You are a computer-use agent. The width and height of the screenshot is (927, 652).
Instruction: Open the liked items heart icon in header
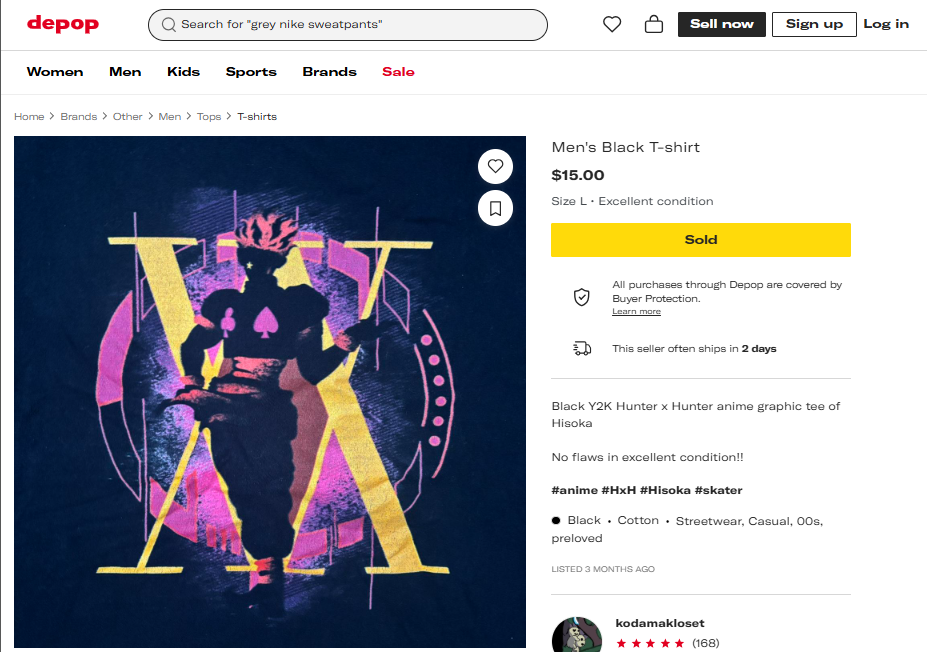point(612,24)
